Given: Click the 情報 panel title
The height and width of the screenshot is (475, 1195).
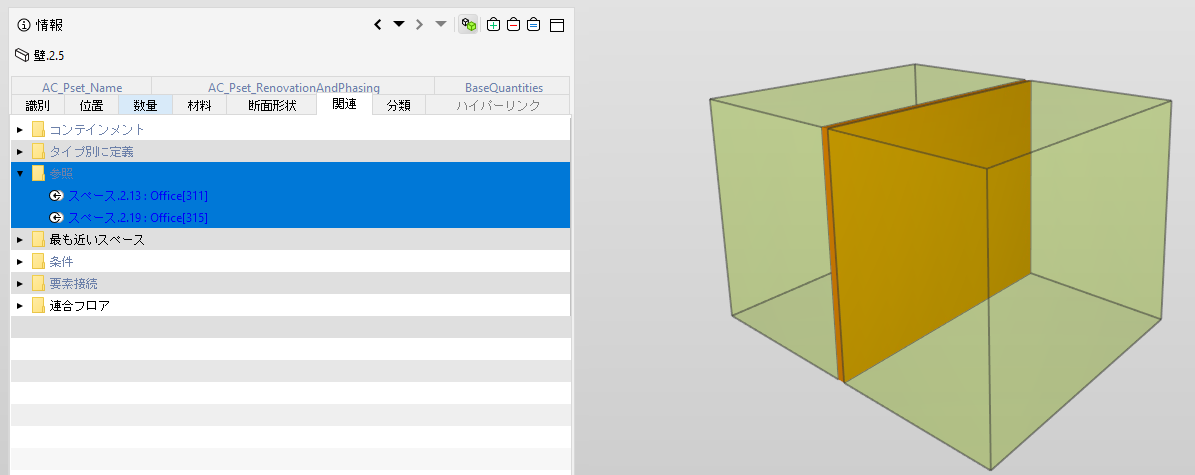Looking at the screenshot, I should (50, 25).
